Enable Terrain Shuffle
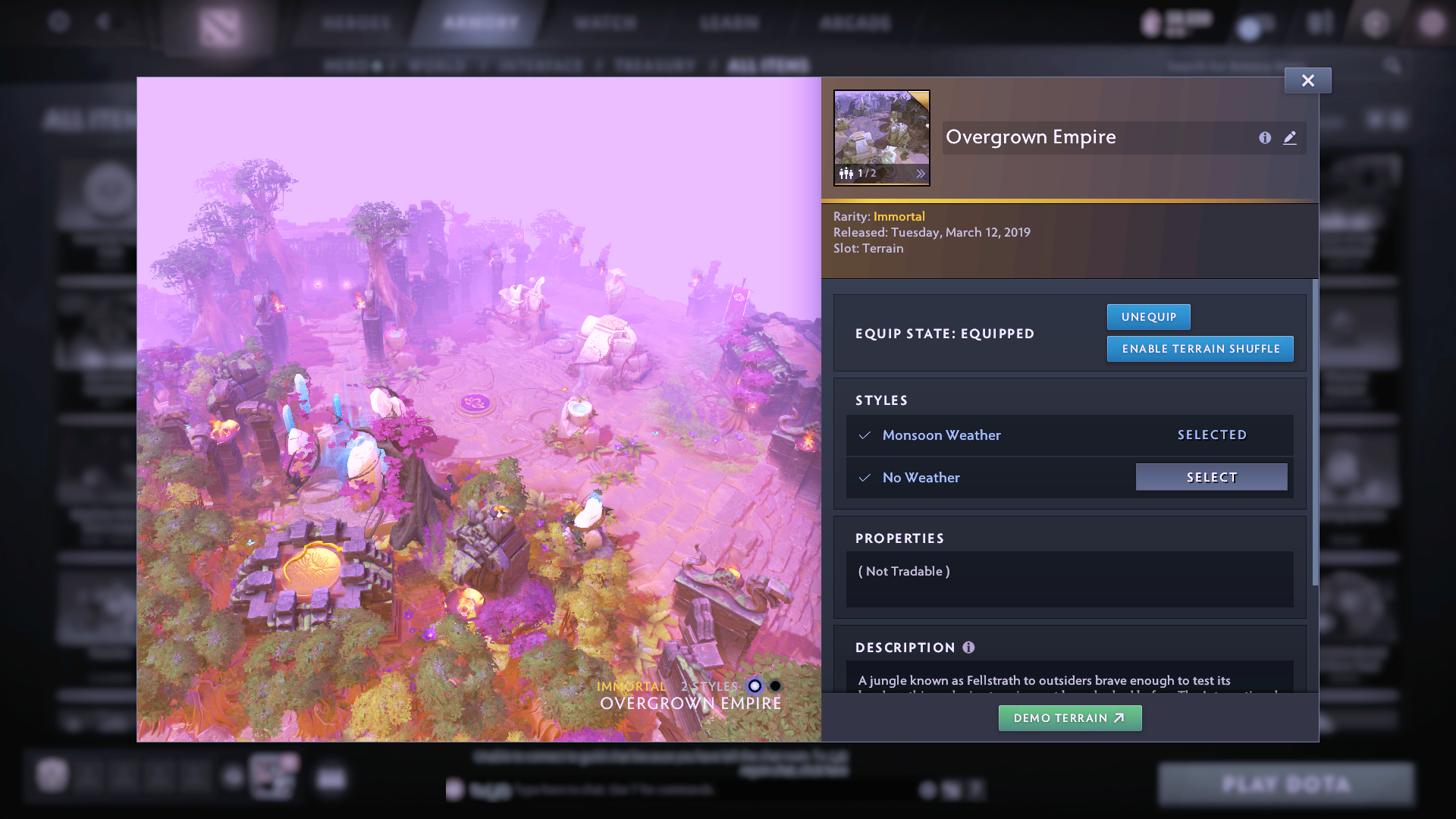Image resolution: width=1456 pixels, height=819 pixels. click(1200, 349)
